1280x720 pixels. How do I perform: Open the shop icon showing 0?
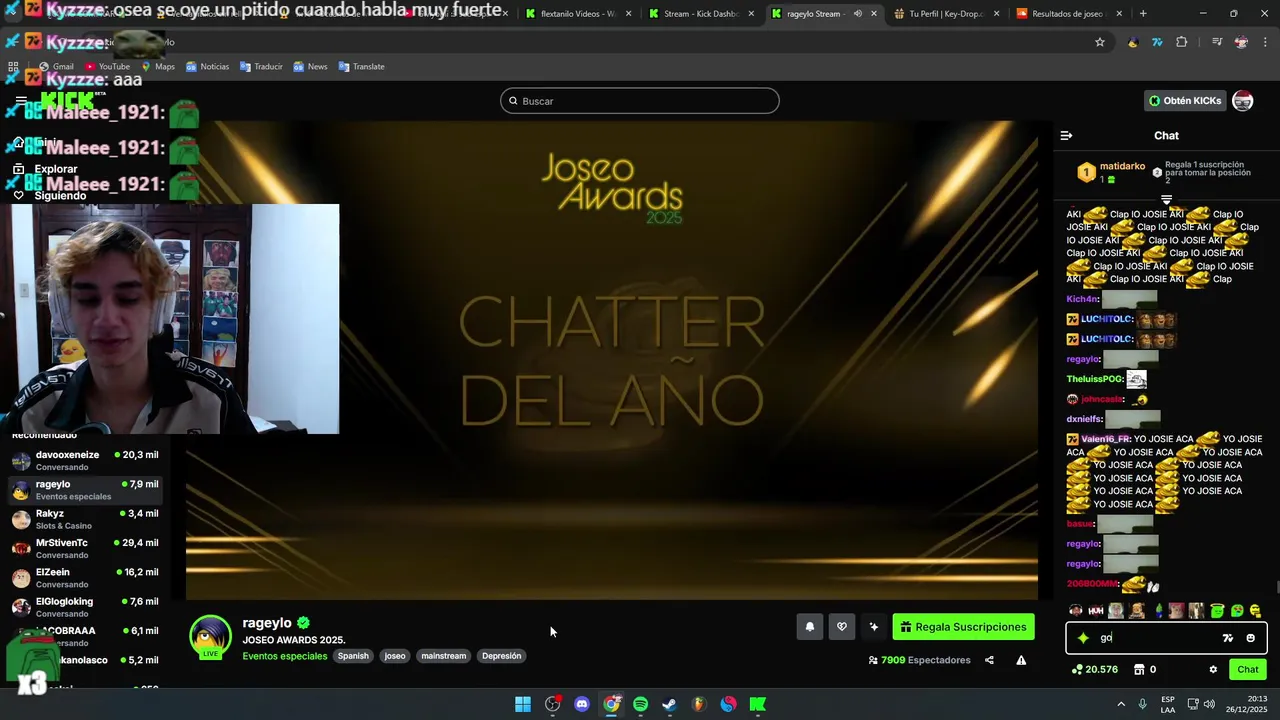pyautogui.click(x=1144, y=670)
